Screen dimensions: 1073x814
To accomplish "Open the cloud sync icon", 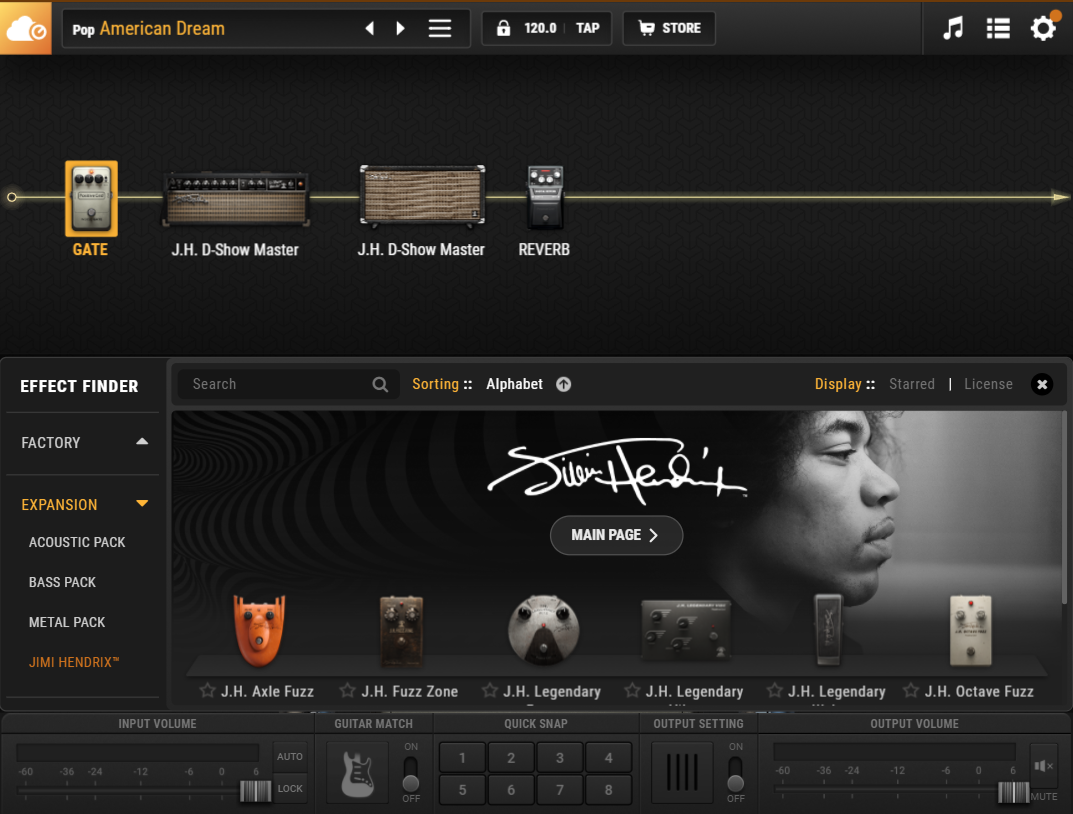I will click(x=25, y=28).
